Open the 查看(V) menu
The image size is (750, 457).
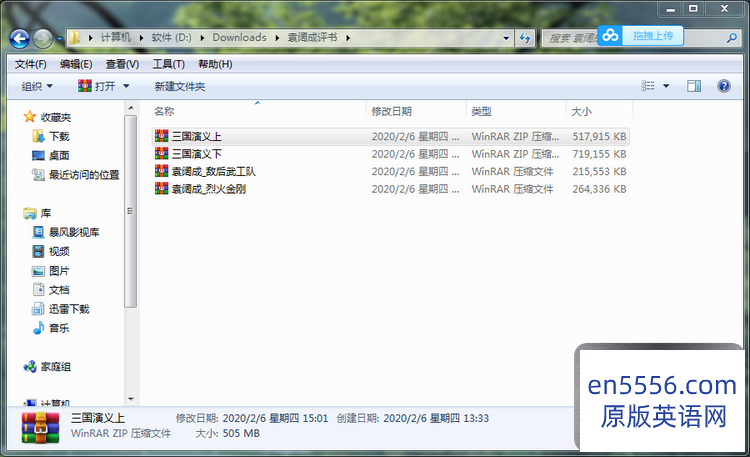tap(122, 64)
